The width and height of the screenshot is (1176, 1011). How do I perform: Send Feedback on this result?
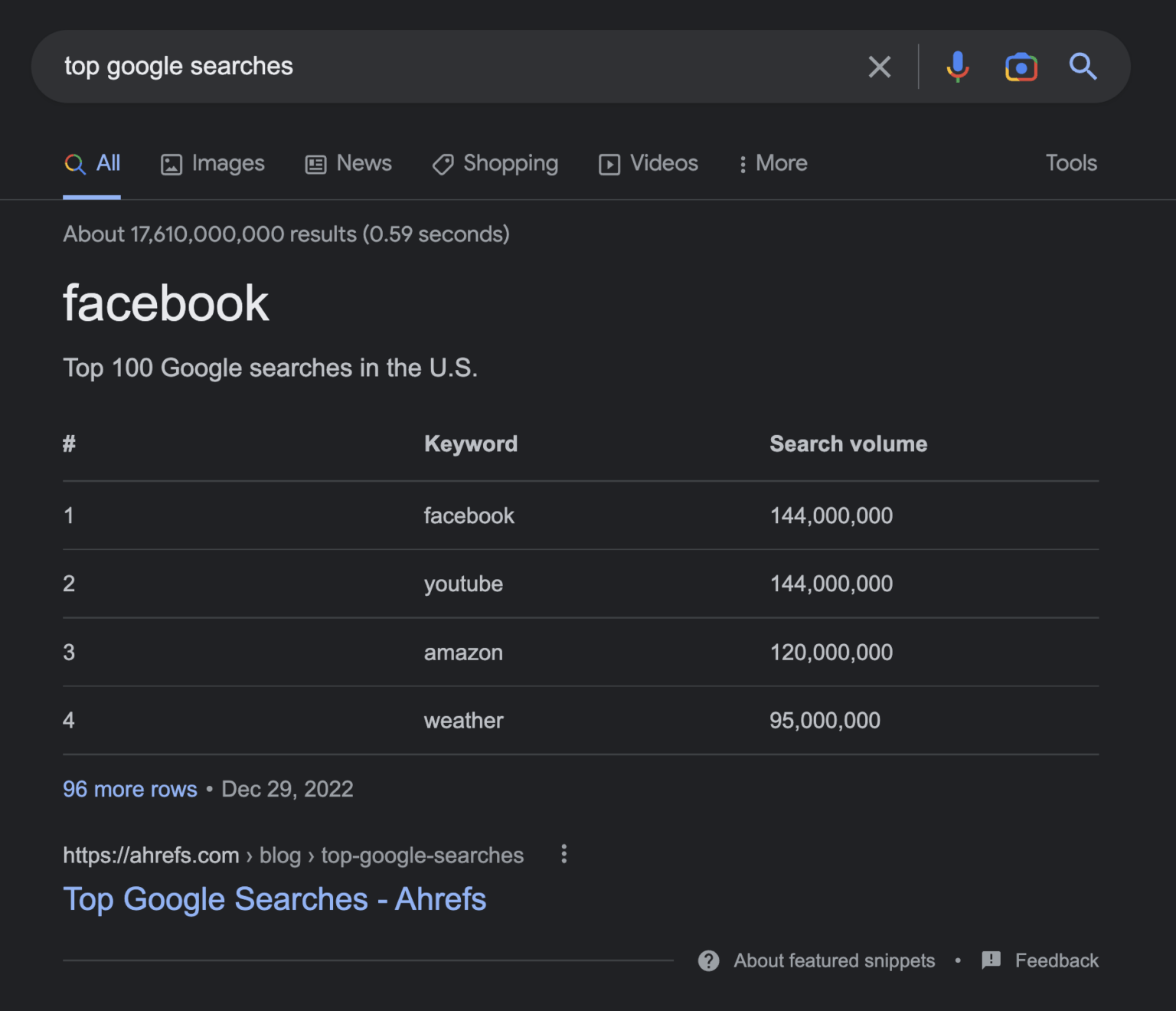[1057, 960]
